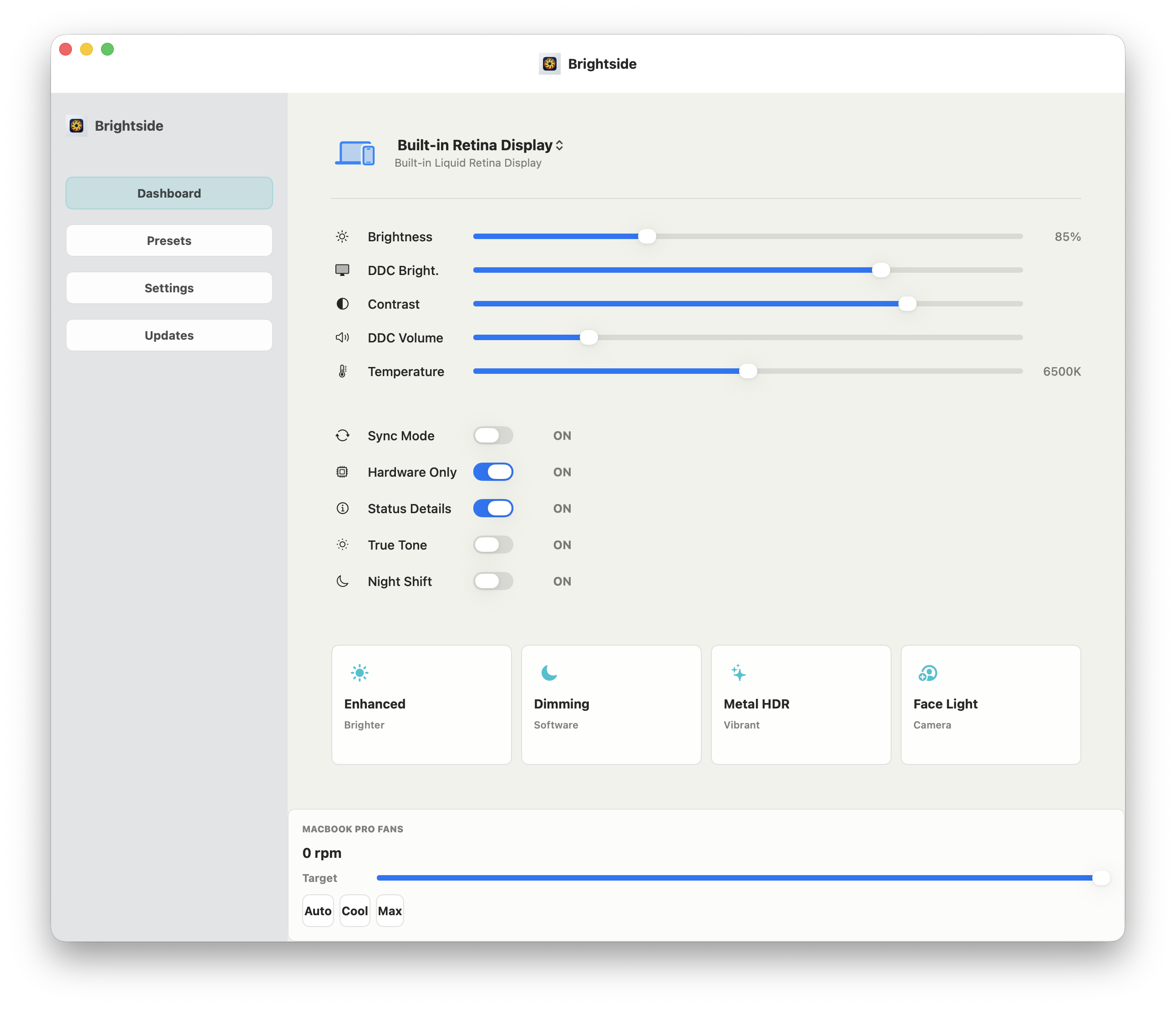
Task: Click ON label next to Night Shift
Action: [562, 581]
